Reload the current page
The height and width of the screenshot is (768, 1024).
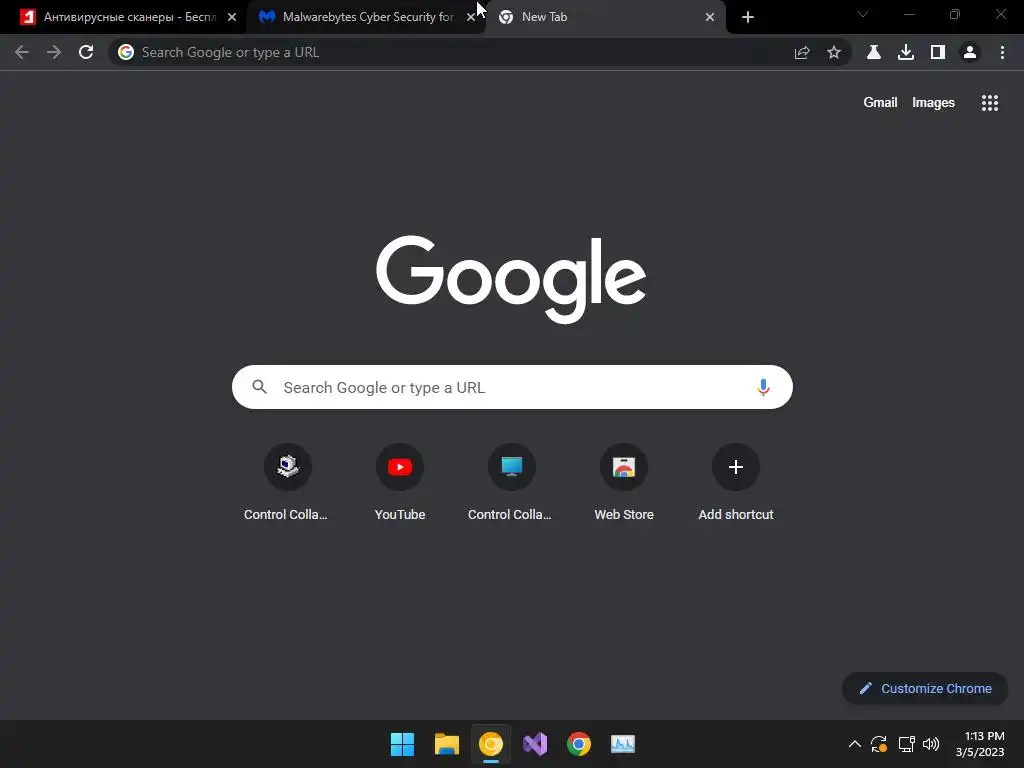click(x=86, y=52)
